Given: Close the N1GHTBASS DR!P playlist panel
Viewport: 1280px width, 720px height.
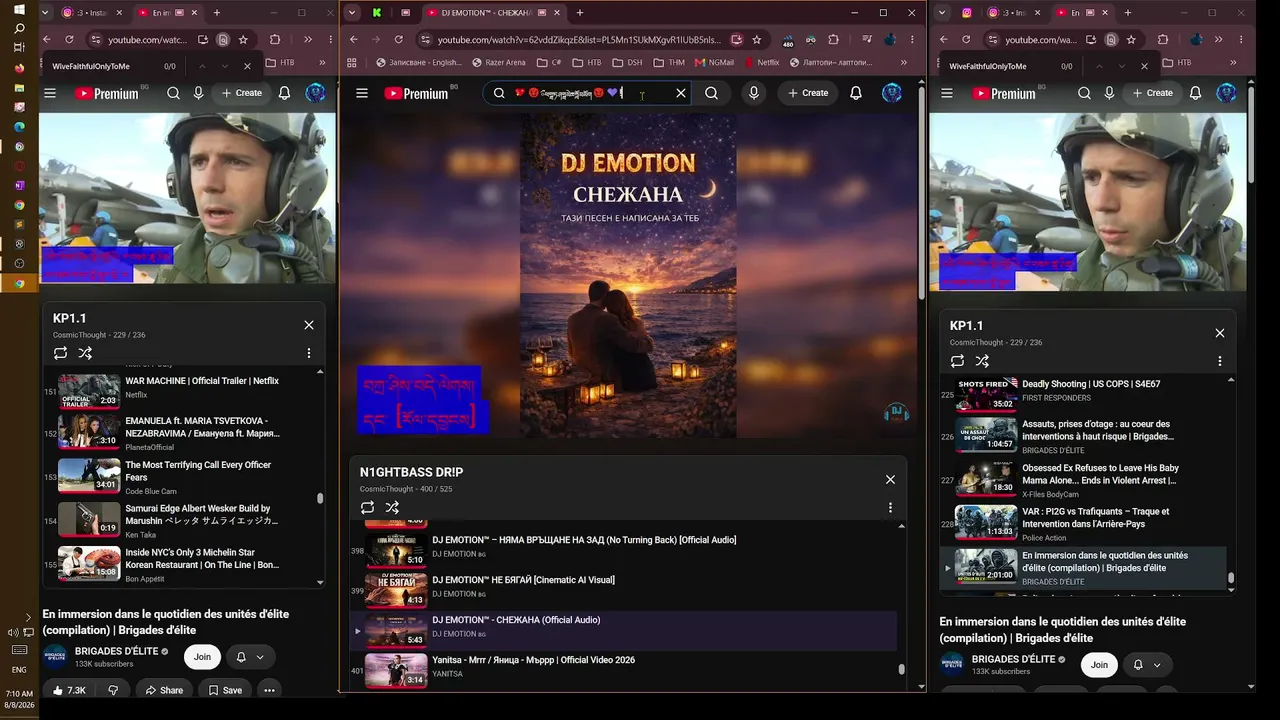Looking at the screenshot, I should coord(890,479).
